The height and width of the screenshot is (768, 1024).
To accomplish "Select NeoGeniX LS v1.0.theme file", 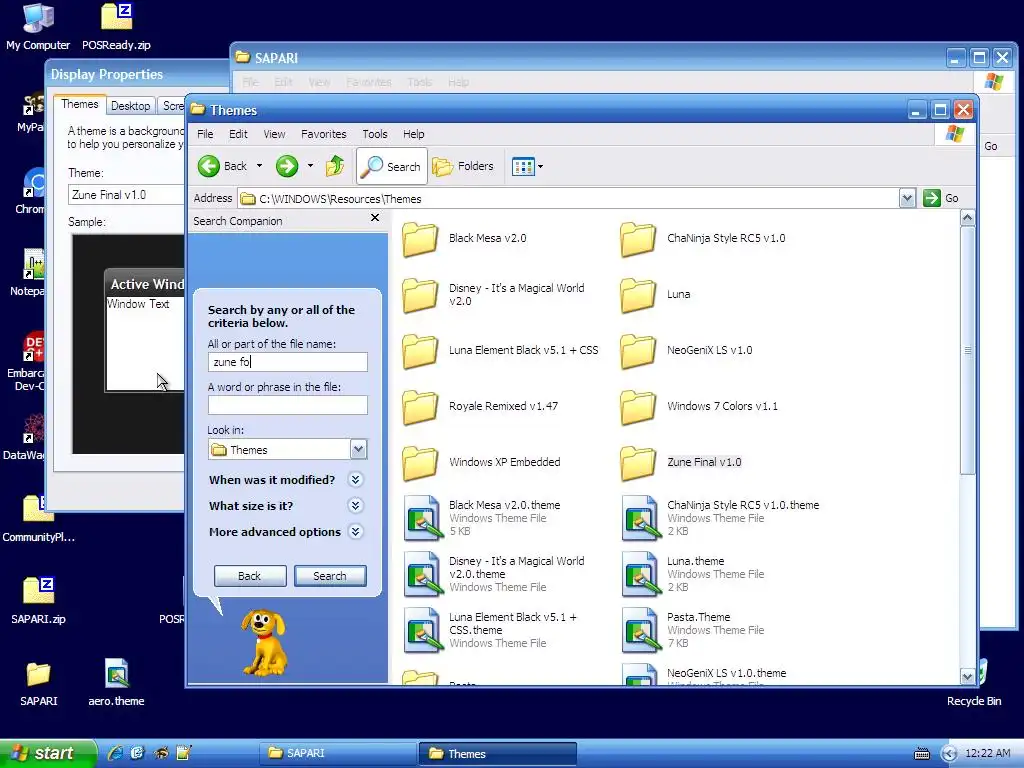I will click(705, 675).
